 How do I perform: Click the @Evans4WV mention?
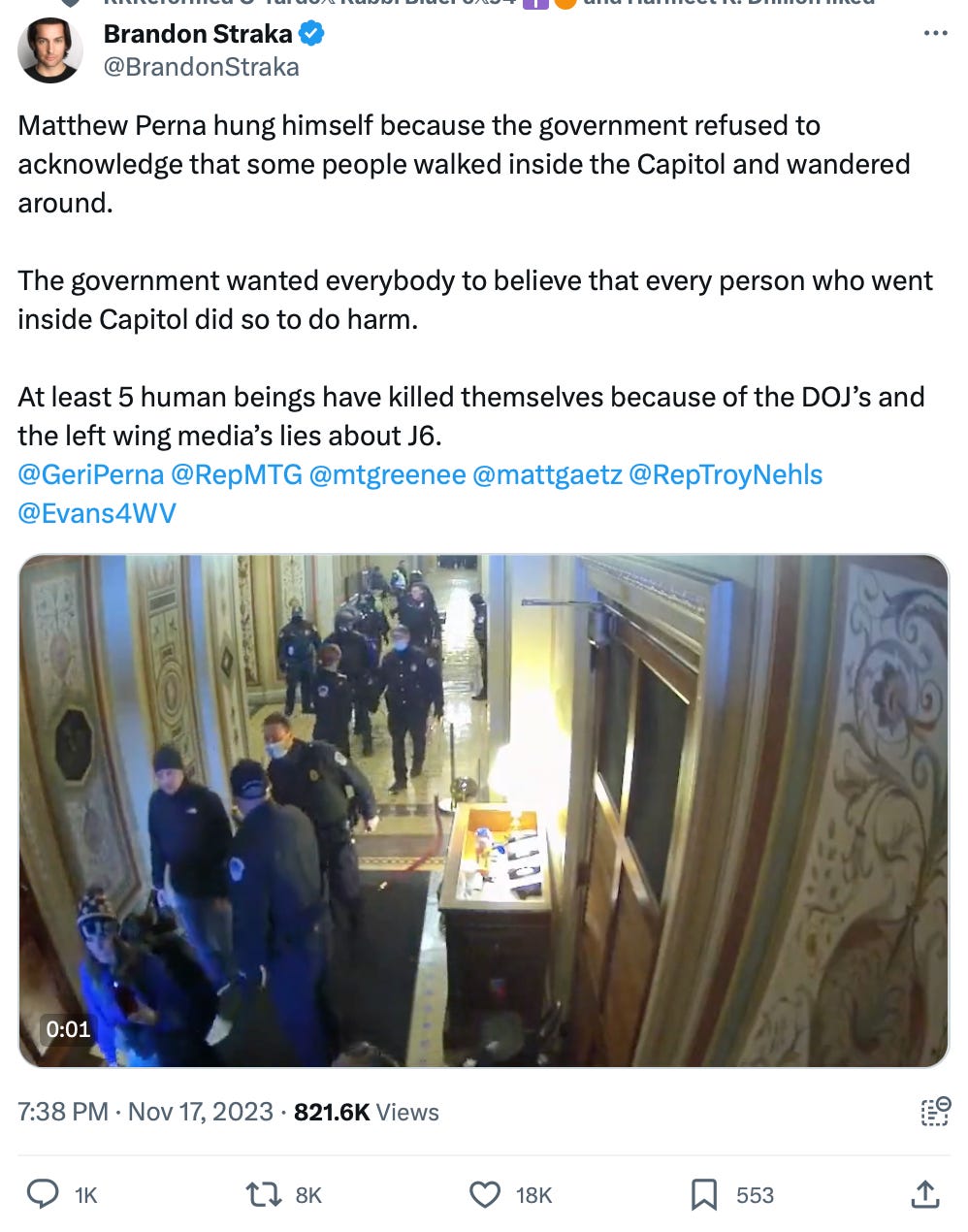[x=97, y=513]
